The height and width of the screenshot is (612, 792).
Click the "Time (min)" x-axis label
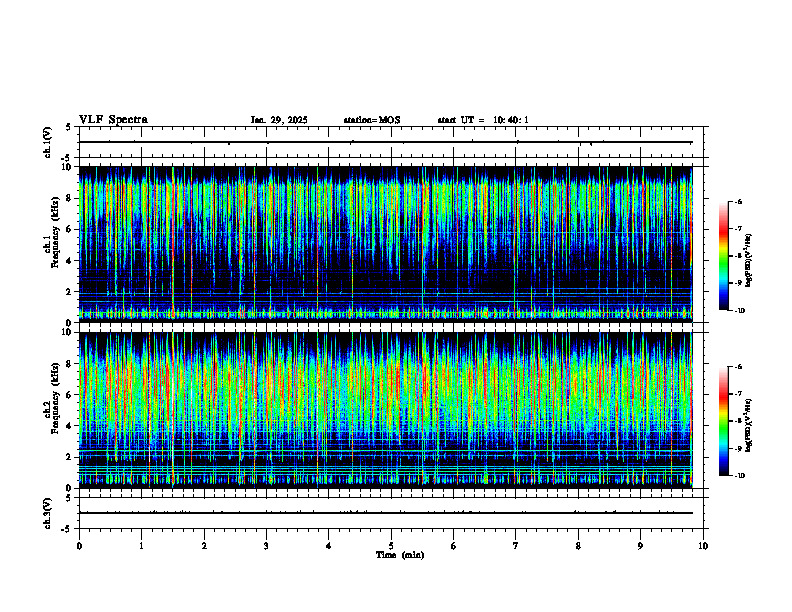(400, 555)
